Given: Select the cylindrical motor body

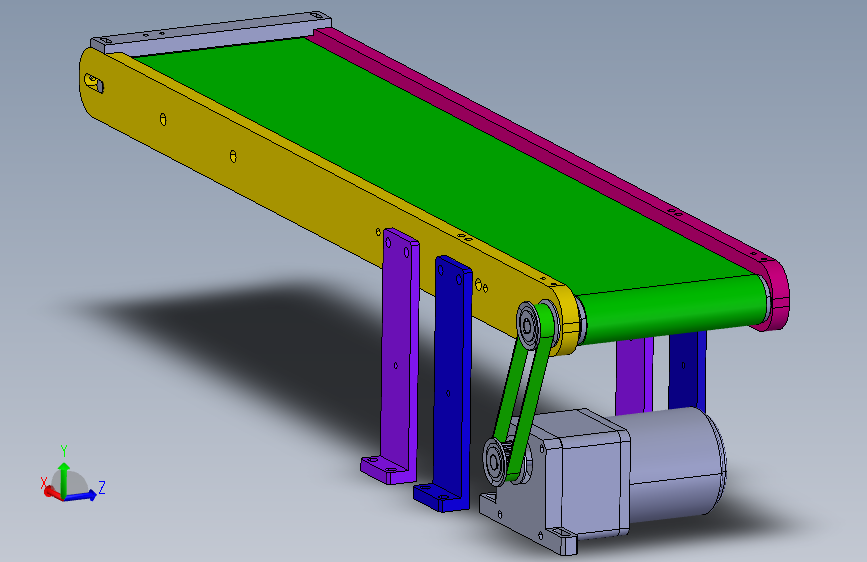Looking at the screenshot, I should [677, 465].
